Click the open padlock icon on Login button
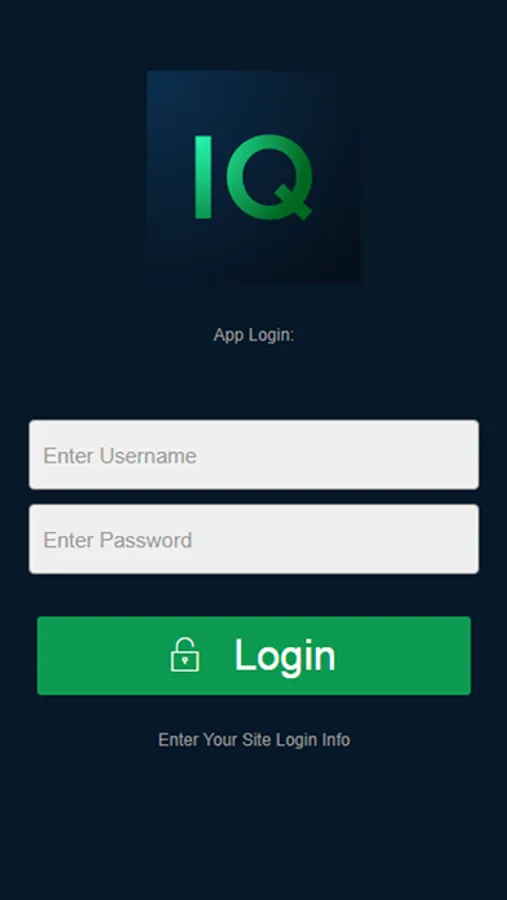 (185, 655)
